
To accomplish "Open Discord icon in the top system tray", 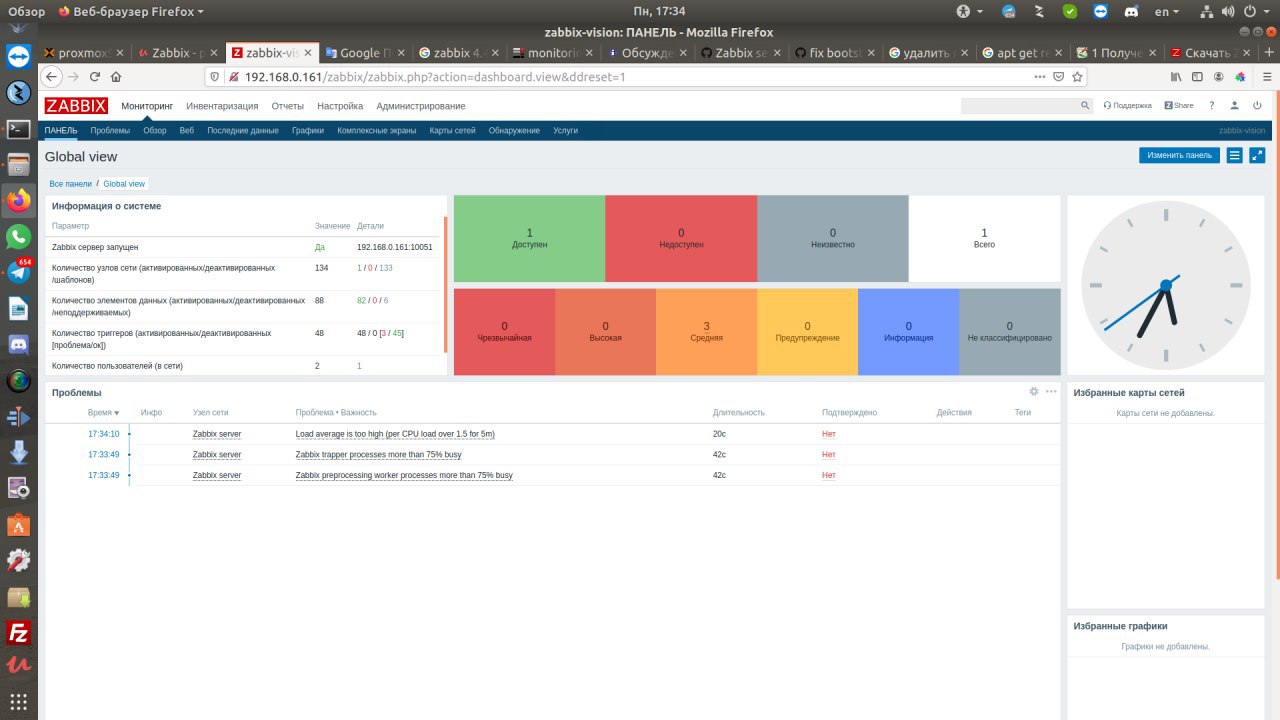I will pyautogui.click(x=1131, y=12).
